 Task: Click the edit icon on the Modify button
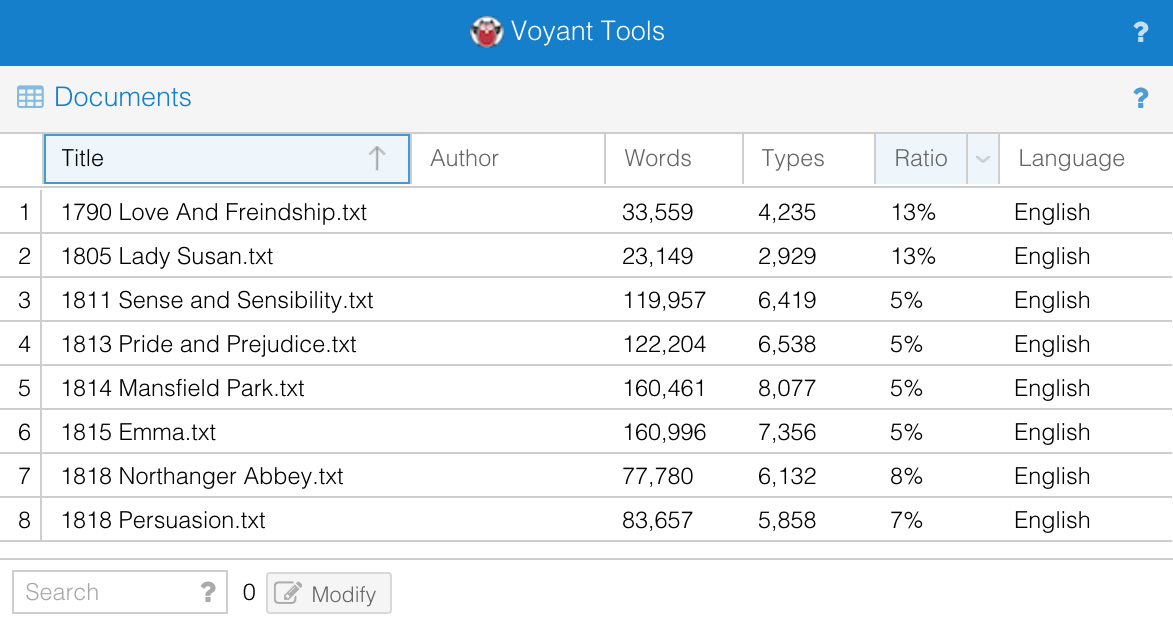tap(288, 592)
